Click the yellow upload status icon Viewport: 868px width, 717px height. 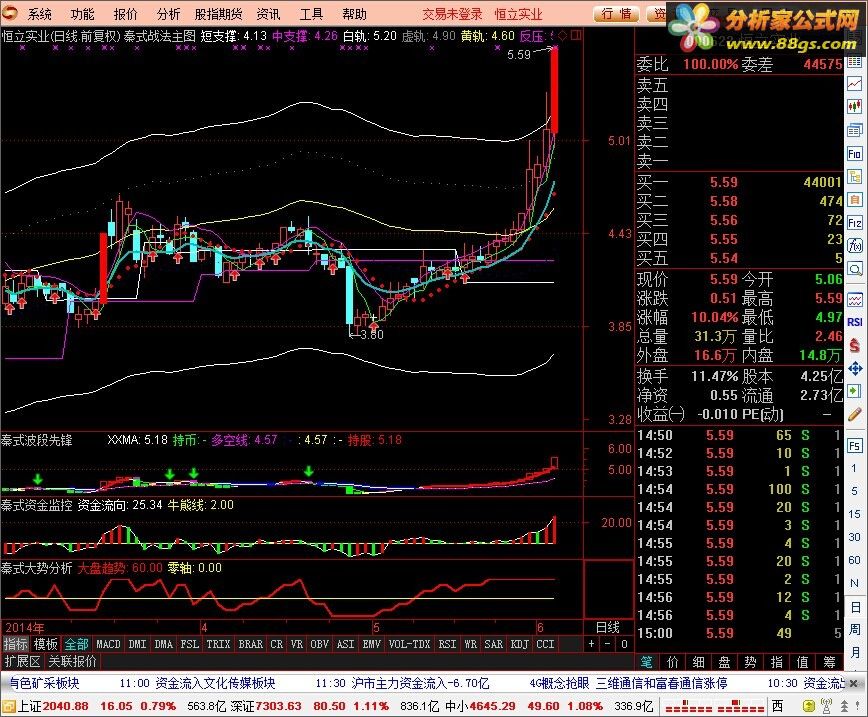(x=809, y=706)
